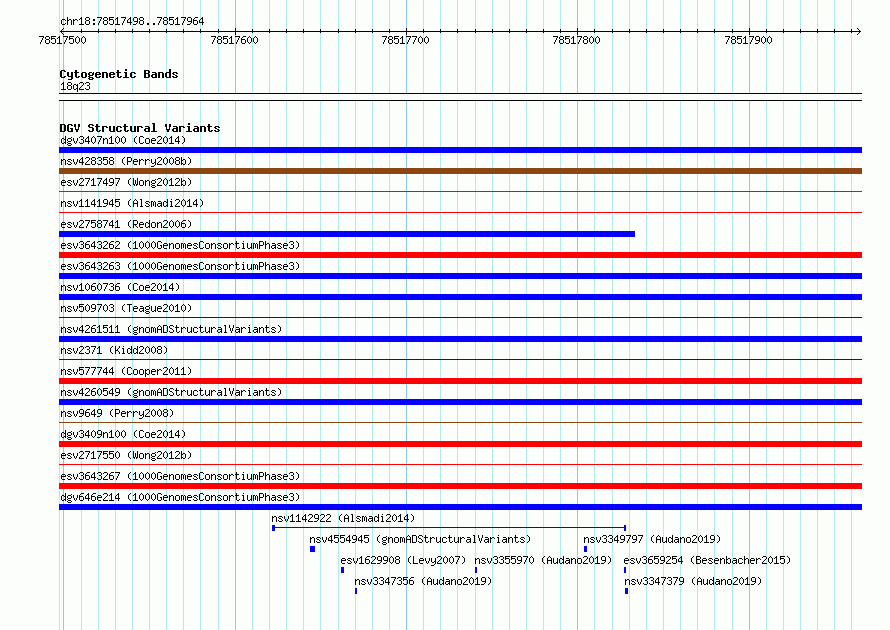
Task: Click ruler position 78517600
Action: coord(234,40)
